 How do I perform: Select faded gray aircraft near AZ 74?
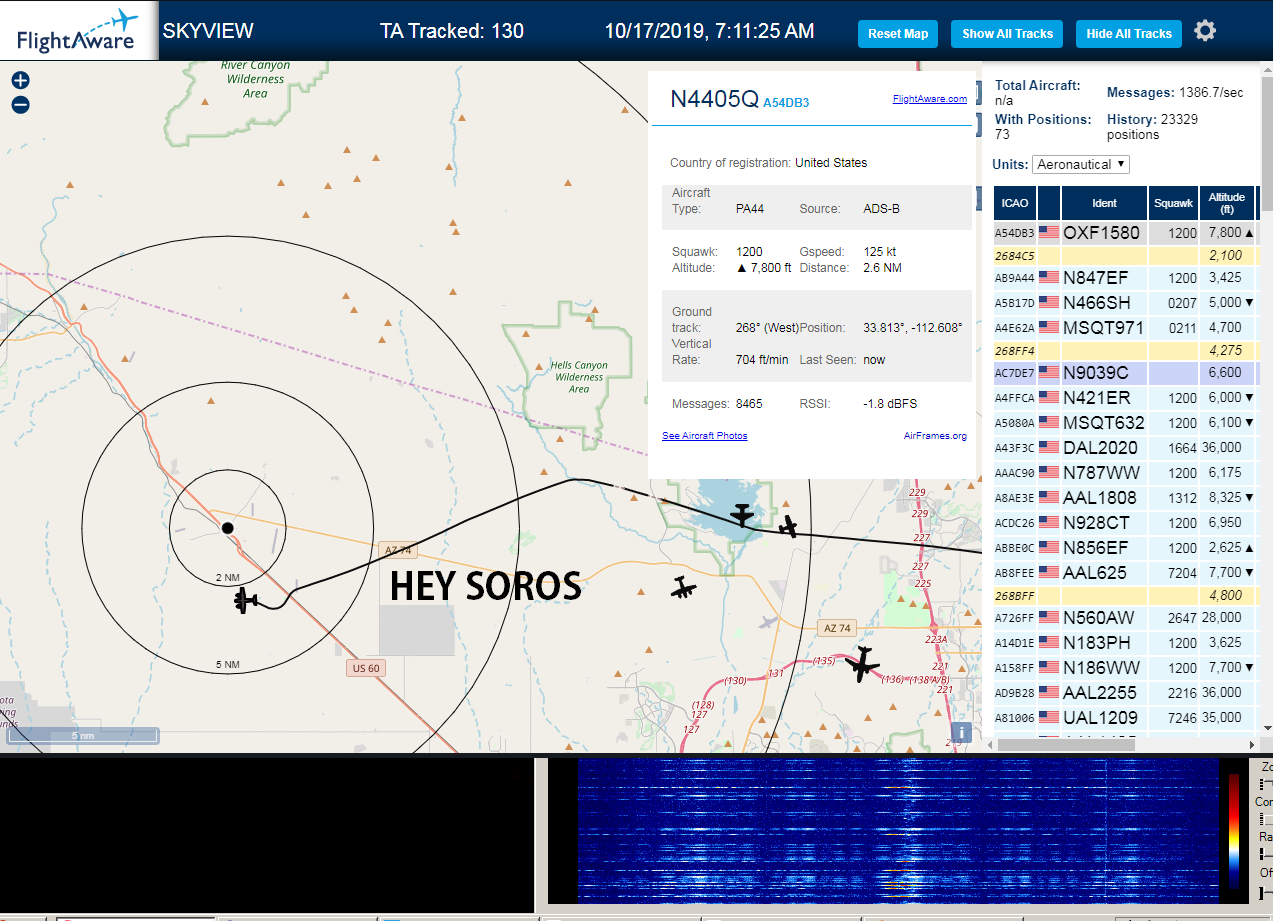767,623
